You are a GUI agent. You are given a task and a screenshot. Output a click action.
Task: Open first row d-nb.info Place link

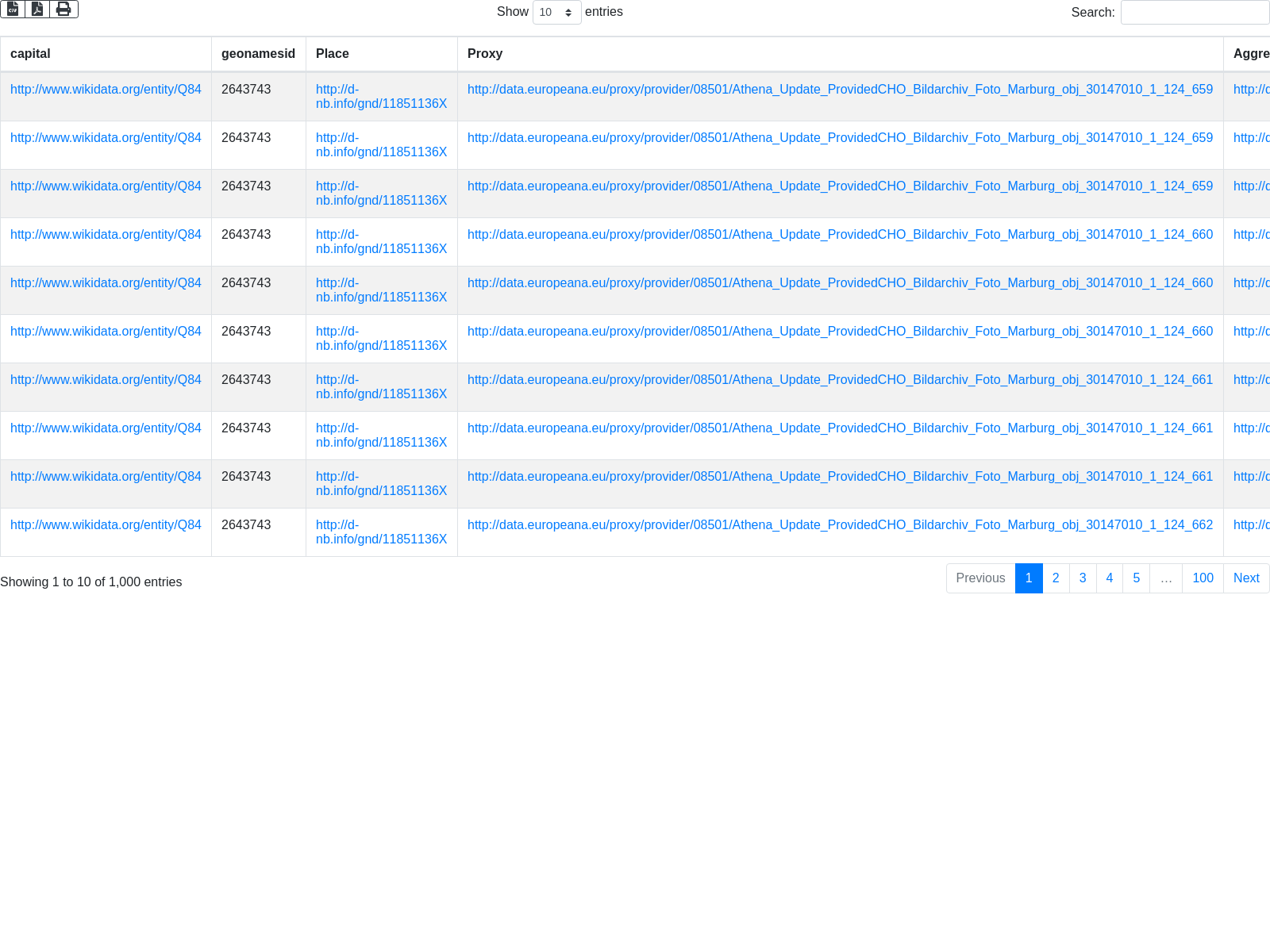(x=381, y=97)
